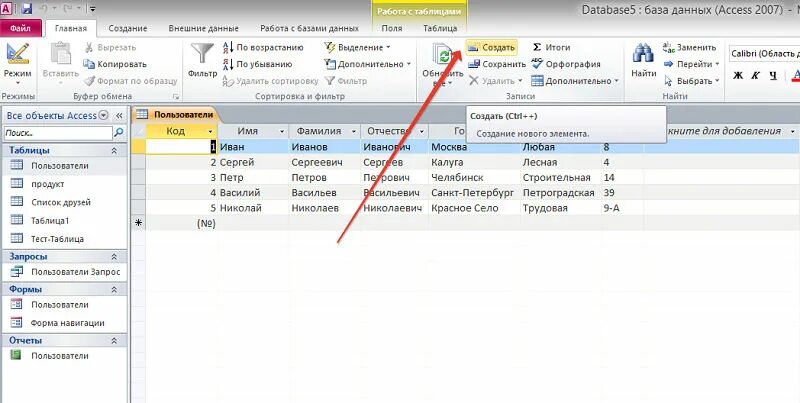Click Cut (Вырезать) scissors icon
This screenshot has height=403, width=800.
(89, 47)
